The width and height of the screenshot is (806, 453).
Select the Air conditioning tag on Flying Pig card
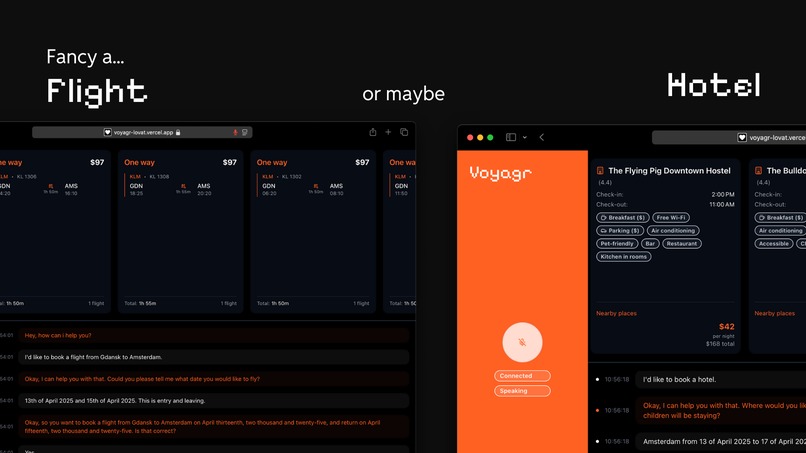point(673,230)
